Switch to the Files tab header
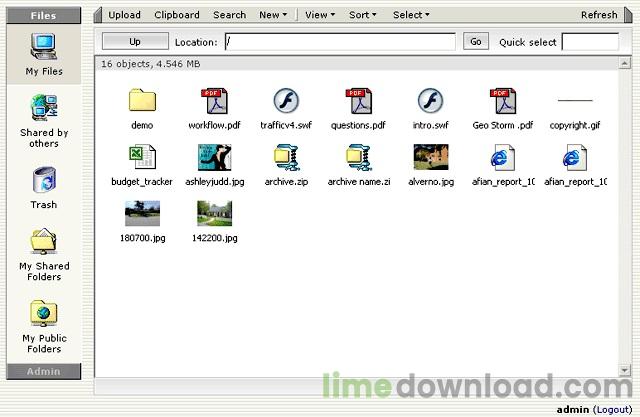This screenshot has height=417, width=640. (x=43, y=16)
